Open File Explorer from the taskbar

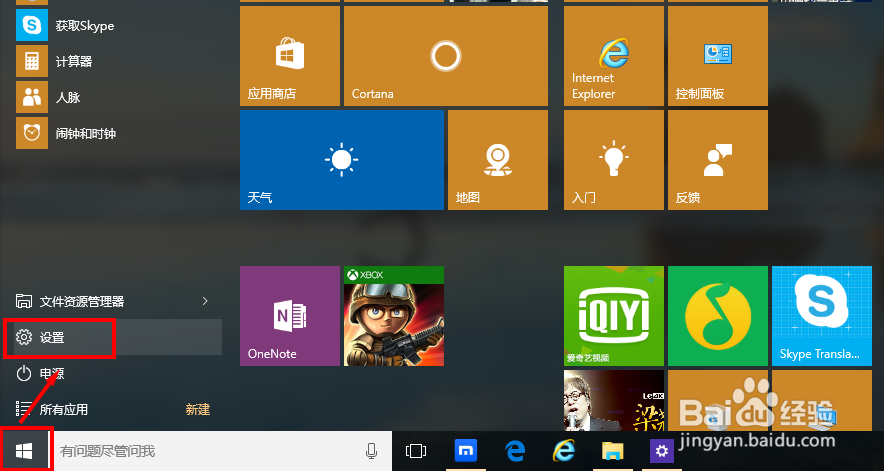612,451
